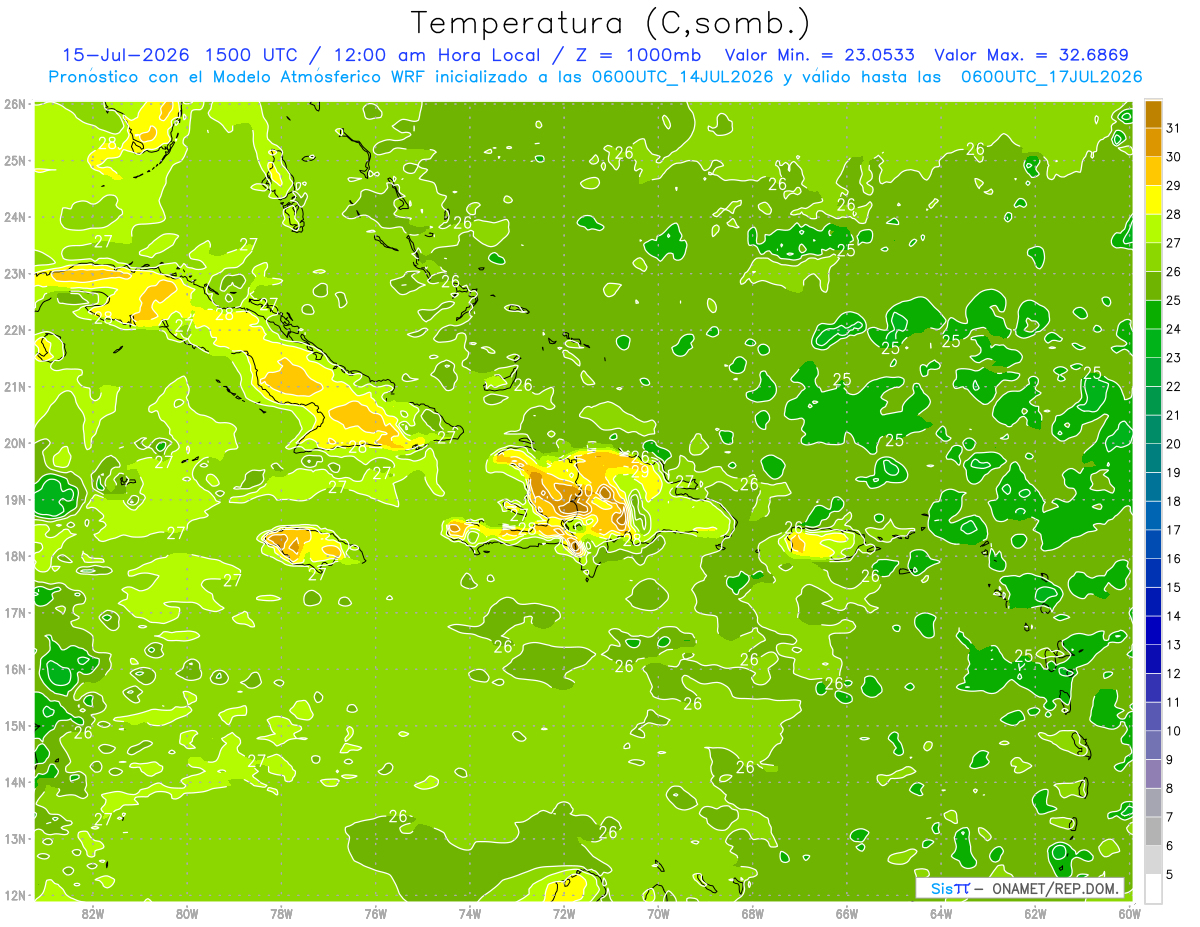Select the blue legend swatch between 15 and 16
The width and height of the screenshot is (1200, 927).
1153,573
